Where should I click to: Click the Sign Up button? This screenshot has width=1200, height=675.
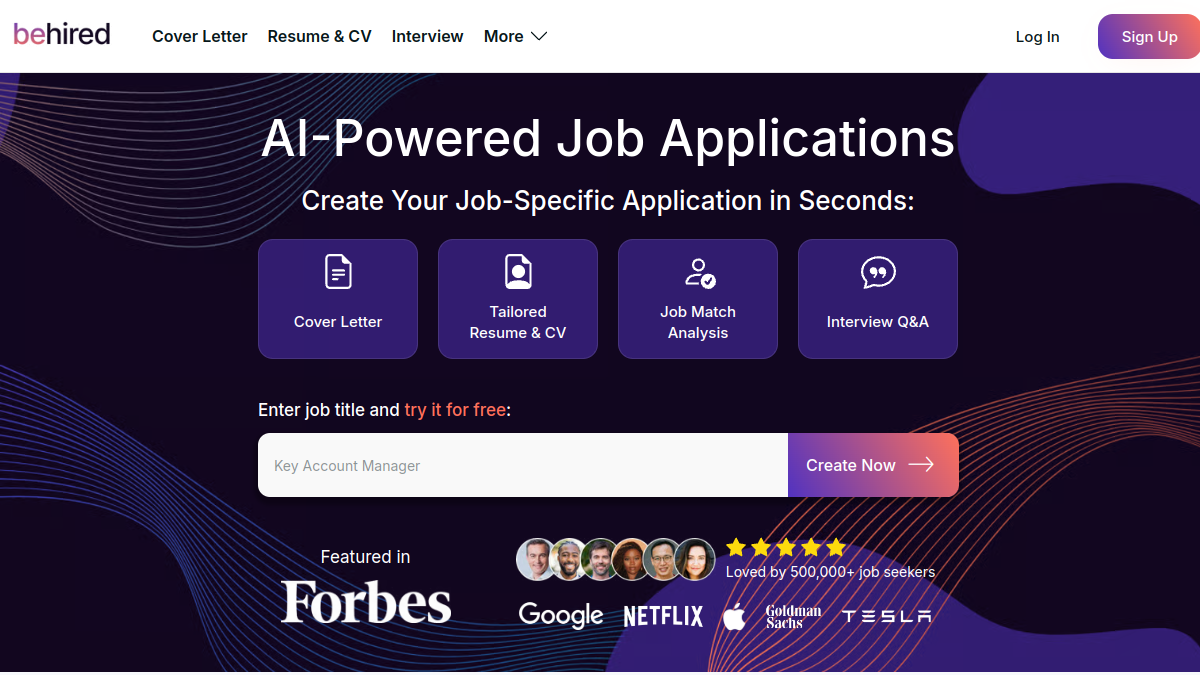point(1149,37)
